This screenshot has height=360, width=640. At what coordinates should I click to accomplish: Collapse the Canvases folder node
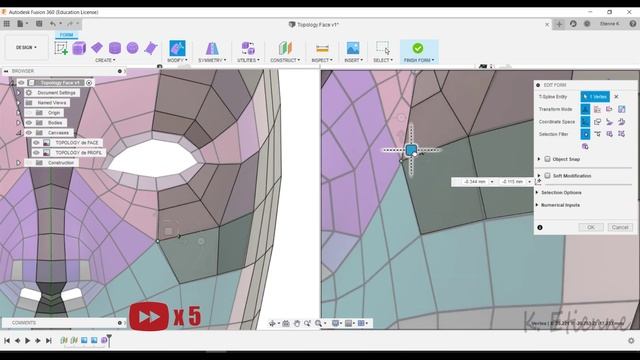pyautogui.click(x=18, y=133)
